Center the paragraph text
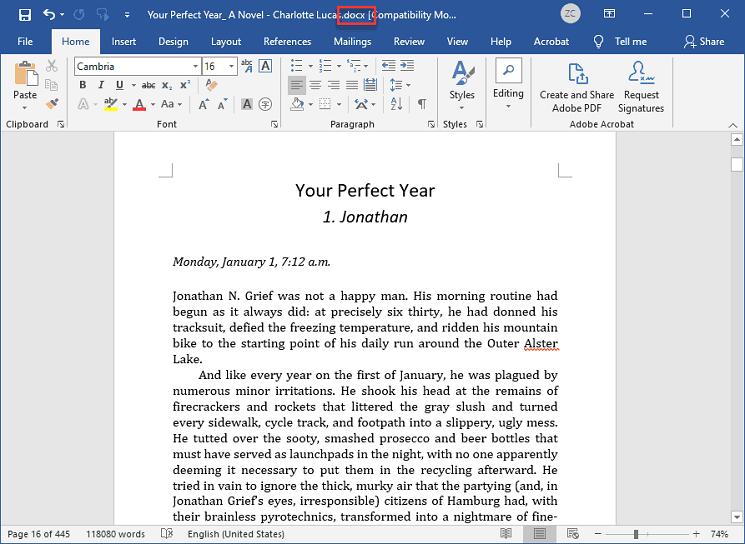Image resolution: width=745 pixels, height=544 pixels. tap(315, 85)
